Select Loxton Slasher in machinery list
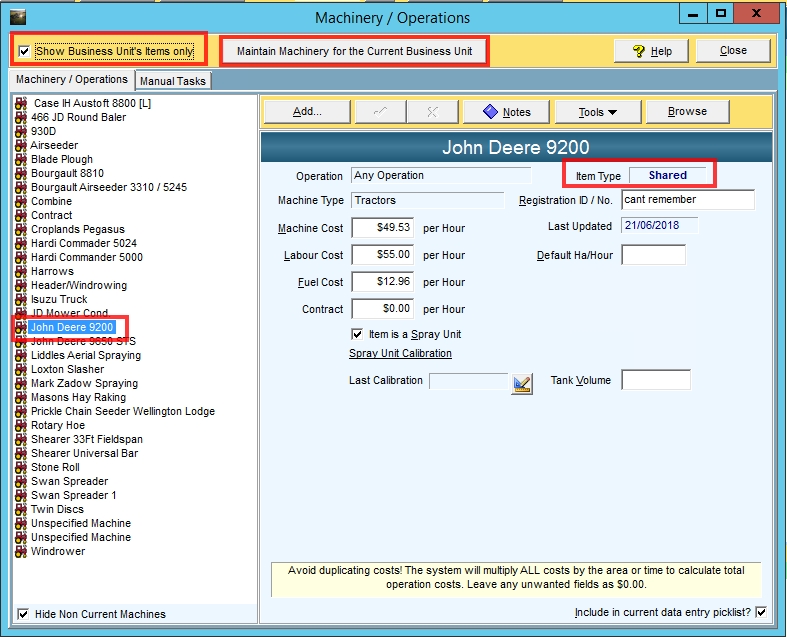Viewport: 787px width, 637px height. pos(67,369)
